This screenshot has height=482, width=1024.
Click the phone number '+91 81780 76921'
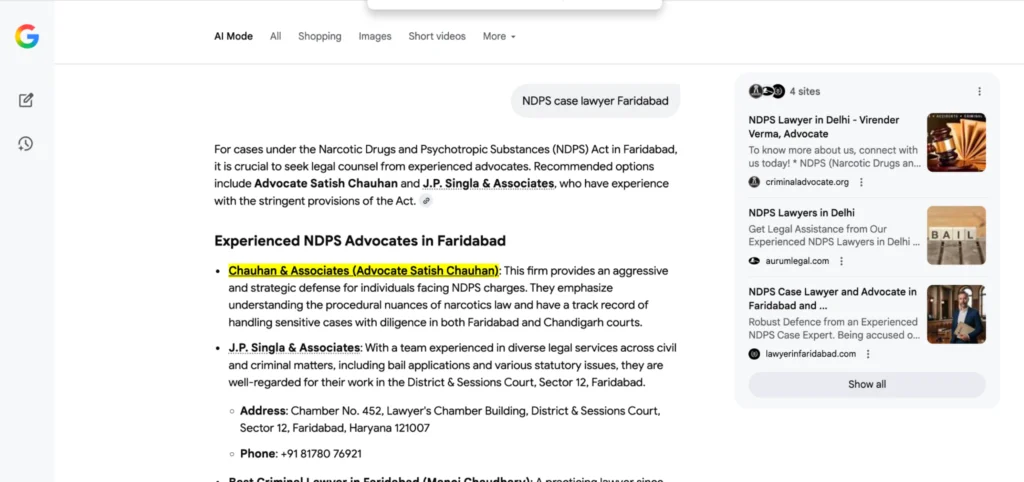click(321, 454)
